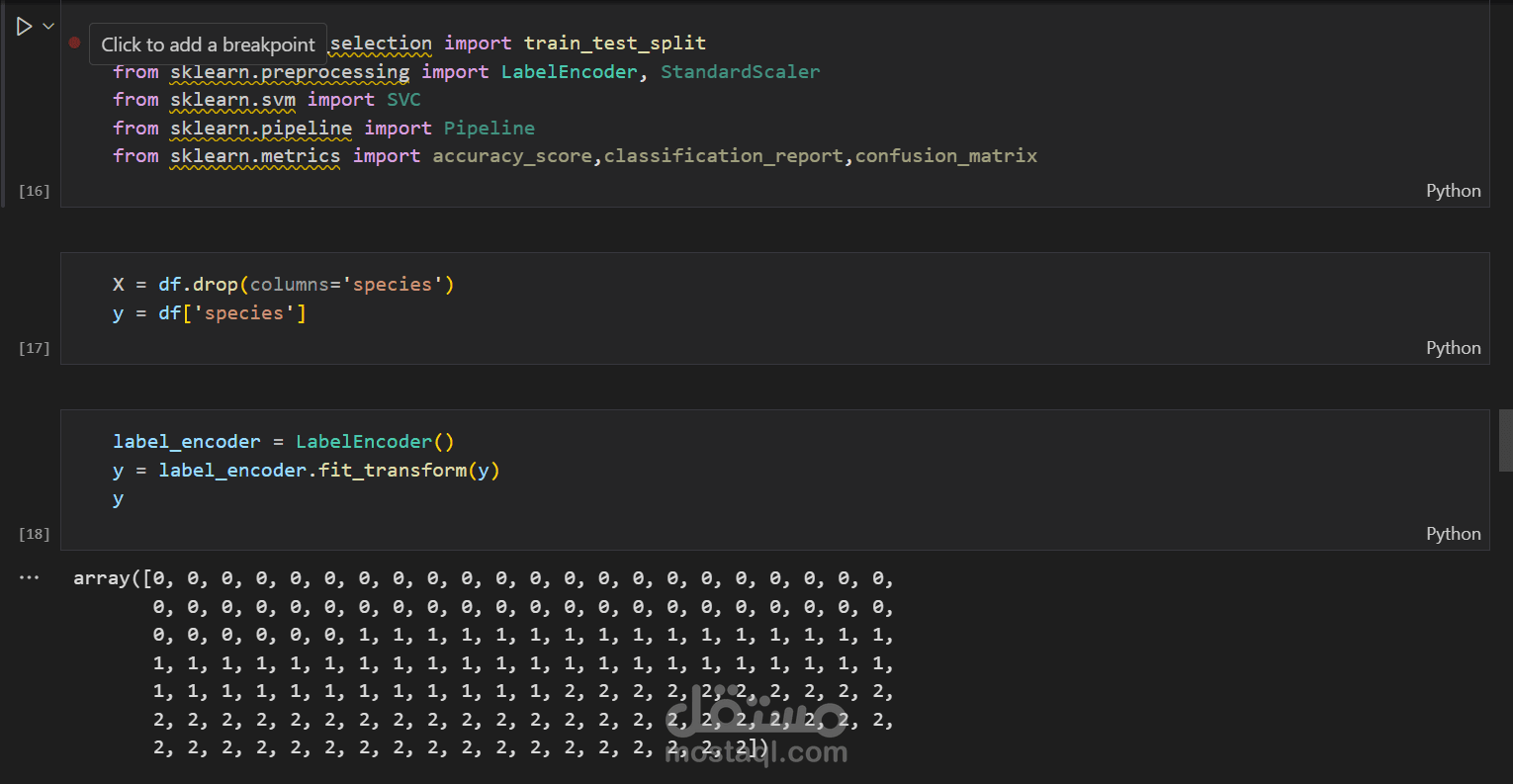Screen dimensions: 1513x784
Task: Click 'LabelEncoder()' constructor call in cell 18
Action: point(375,442)
